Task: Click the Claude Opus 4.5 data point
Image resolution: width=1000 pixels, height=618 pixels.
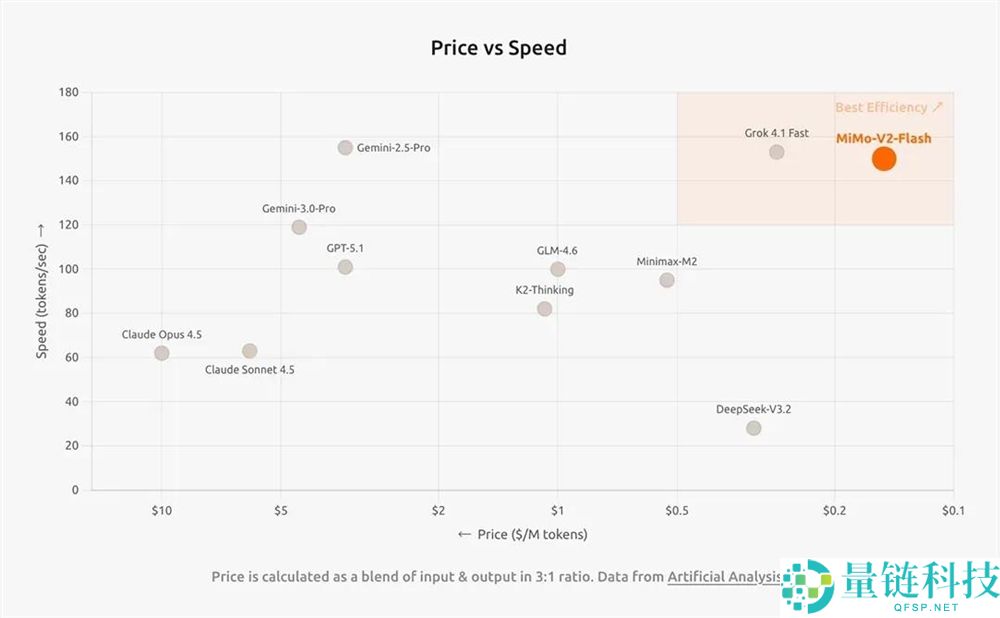Action: pos(162,353)
